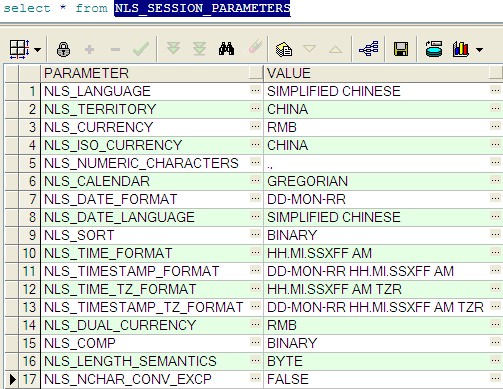Click the query by example icon
503x389 pixels.
coord(284,49)
